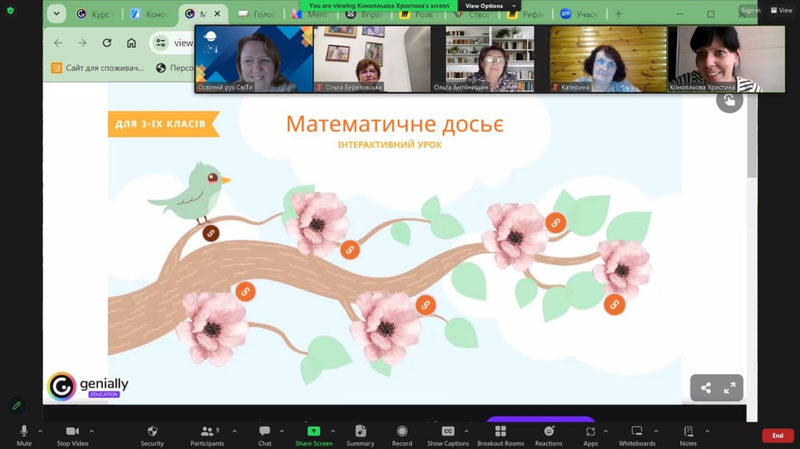The image size is (800, 449).
Task: Click the View layout button top right
Action: coord(781,10)
